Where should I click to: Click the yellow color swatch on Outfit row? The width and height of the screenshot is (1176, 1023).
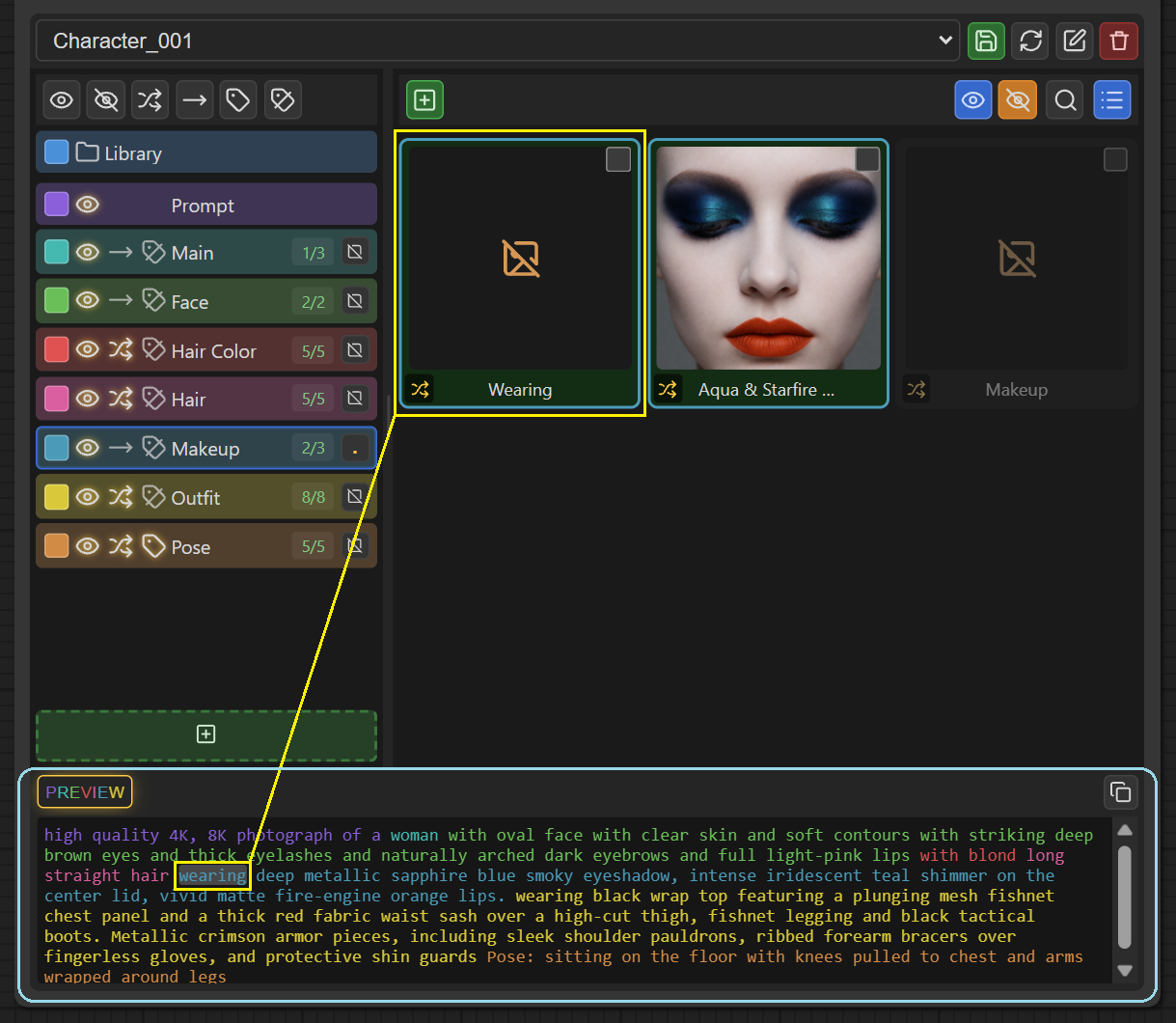click(x=57, y=497)
